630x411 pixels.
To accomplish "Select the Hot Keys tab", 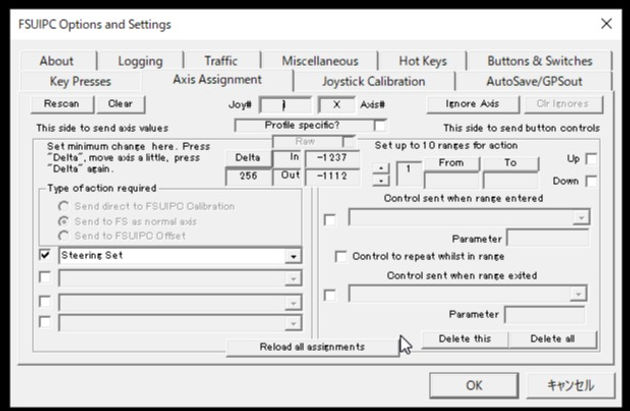I will 423,61.
